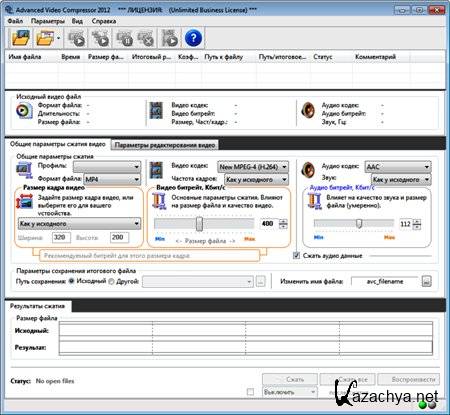
Task: Open the Видео кодек dropdown
Action: pyautogui.click(x=253, y=167)
